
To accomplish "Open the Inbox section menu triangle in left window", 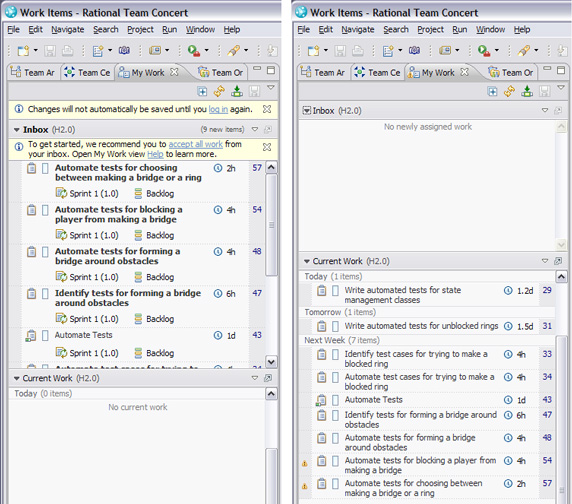I will click(255, 129).
